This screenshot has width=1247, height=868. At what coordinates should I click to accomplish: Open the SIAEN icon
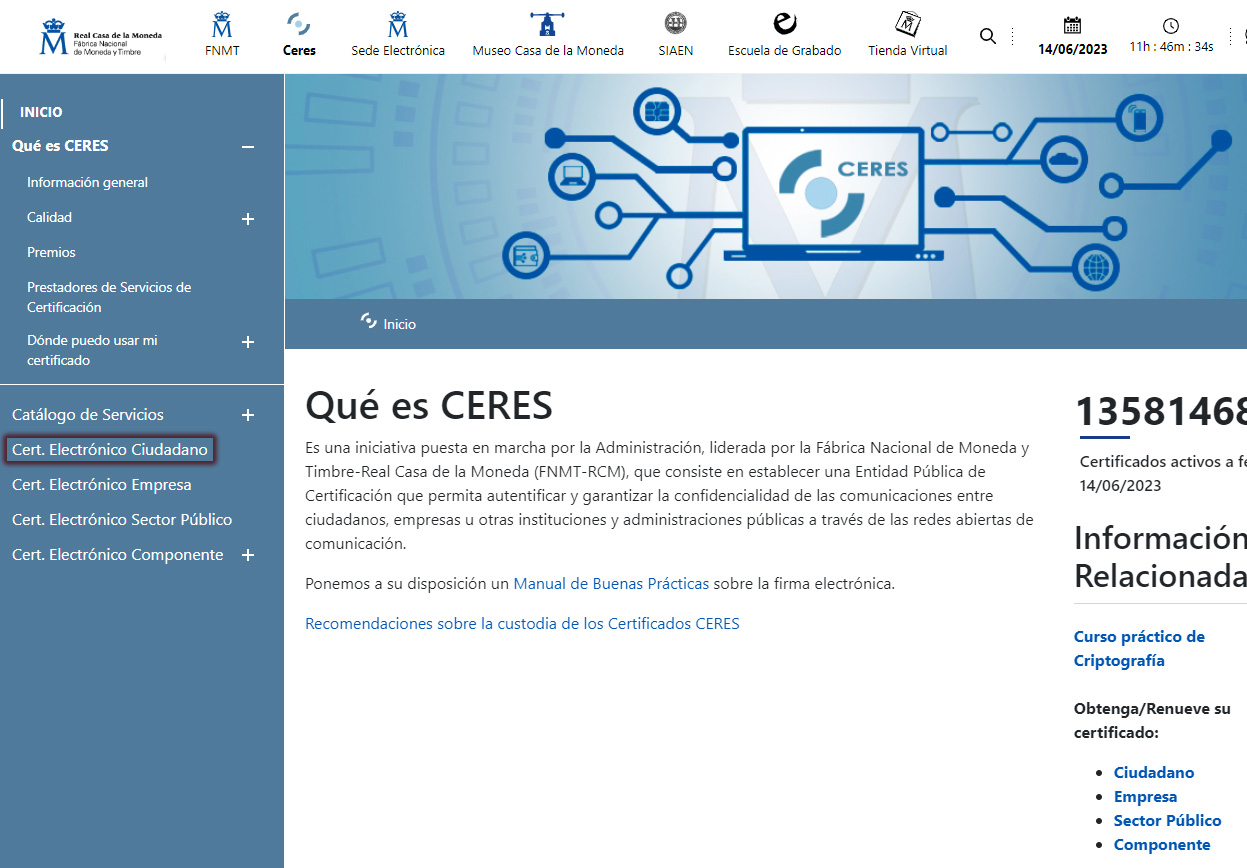point(676,24)
